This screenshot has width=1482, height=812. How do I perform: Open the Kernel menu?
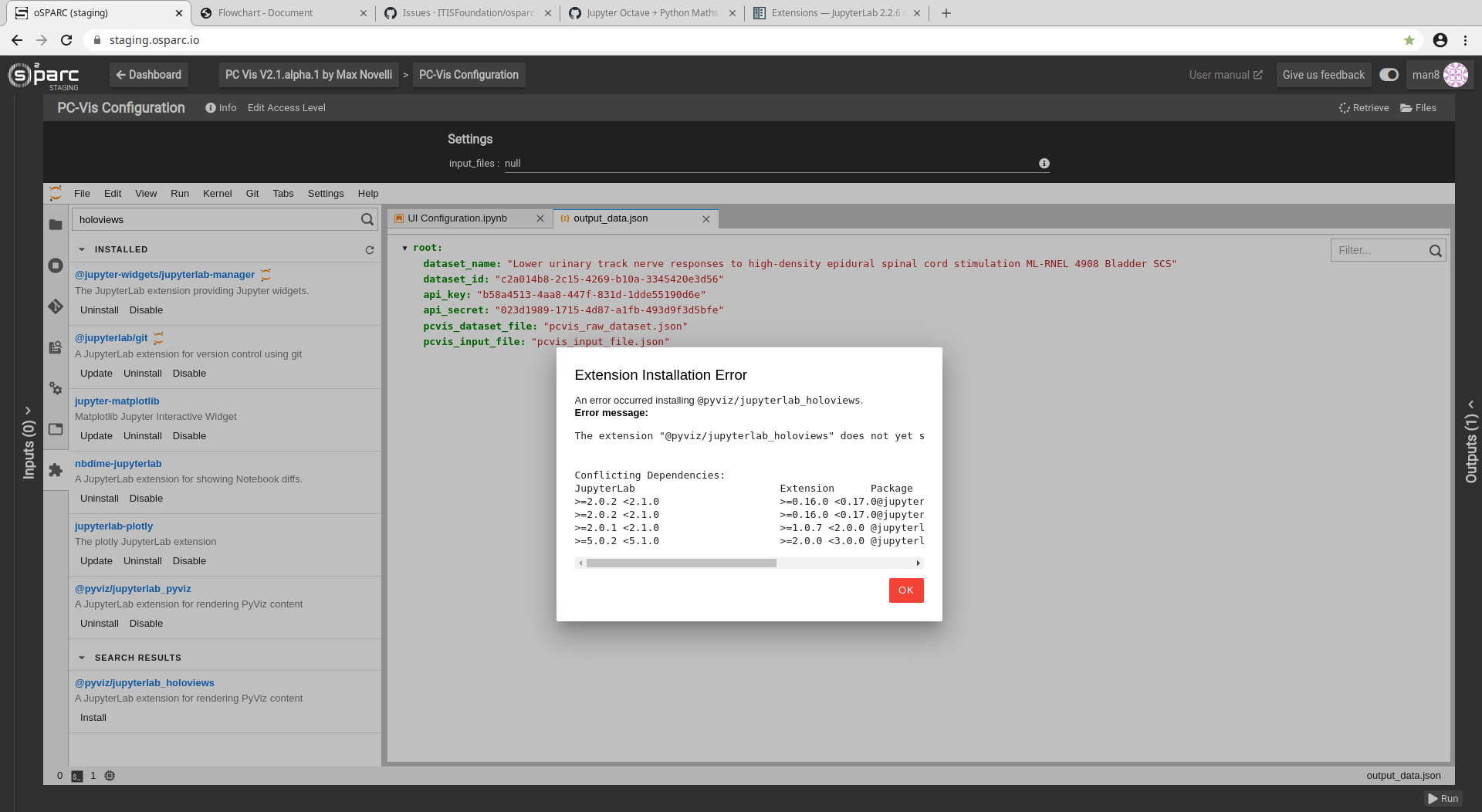point(217,194)
